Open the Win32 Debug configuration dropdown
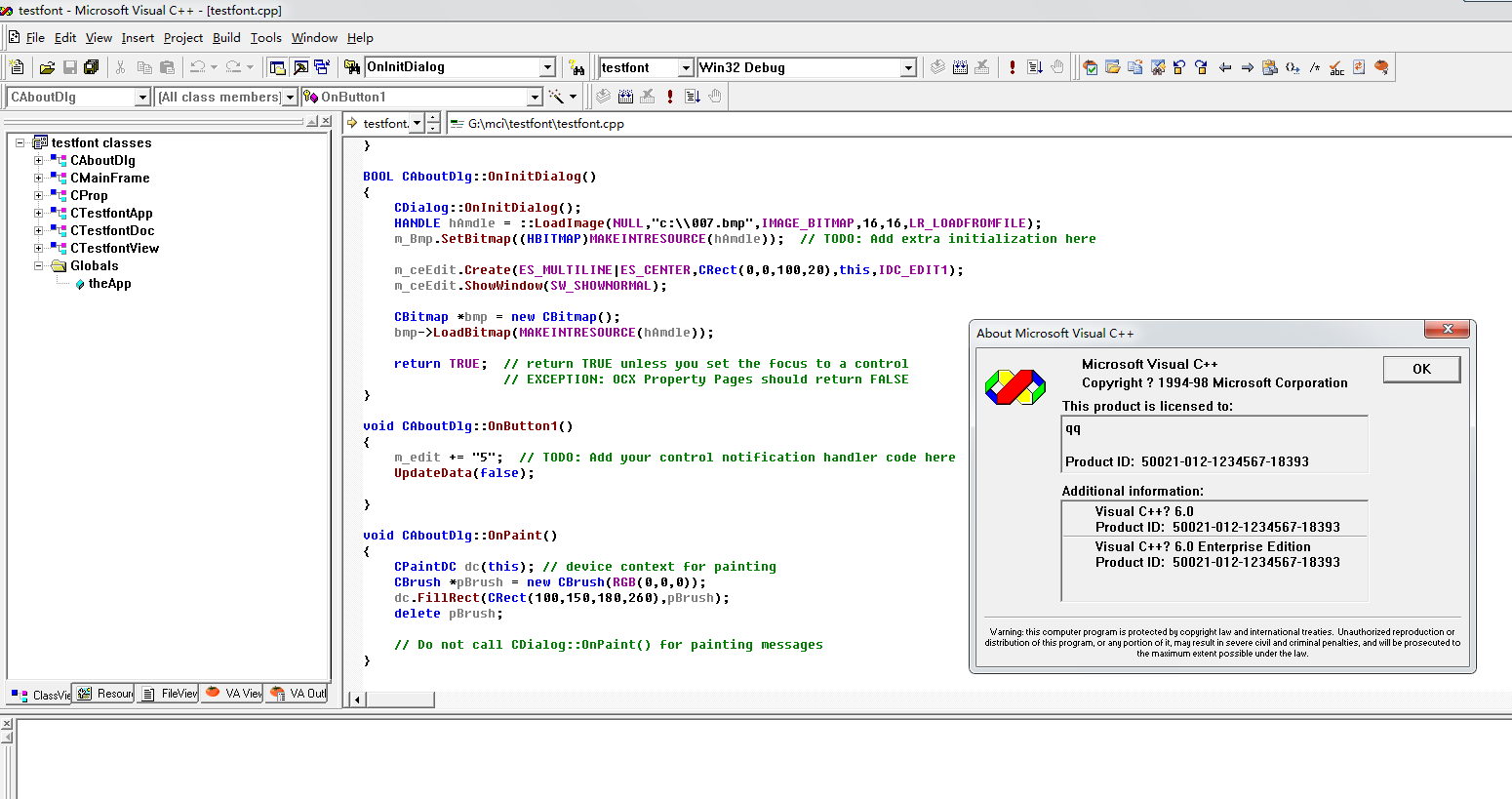Image resolution: width=1512 pixels, height=799 pixels. pos(908,67)
